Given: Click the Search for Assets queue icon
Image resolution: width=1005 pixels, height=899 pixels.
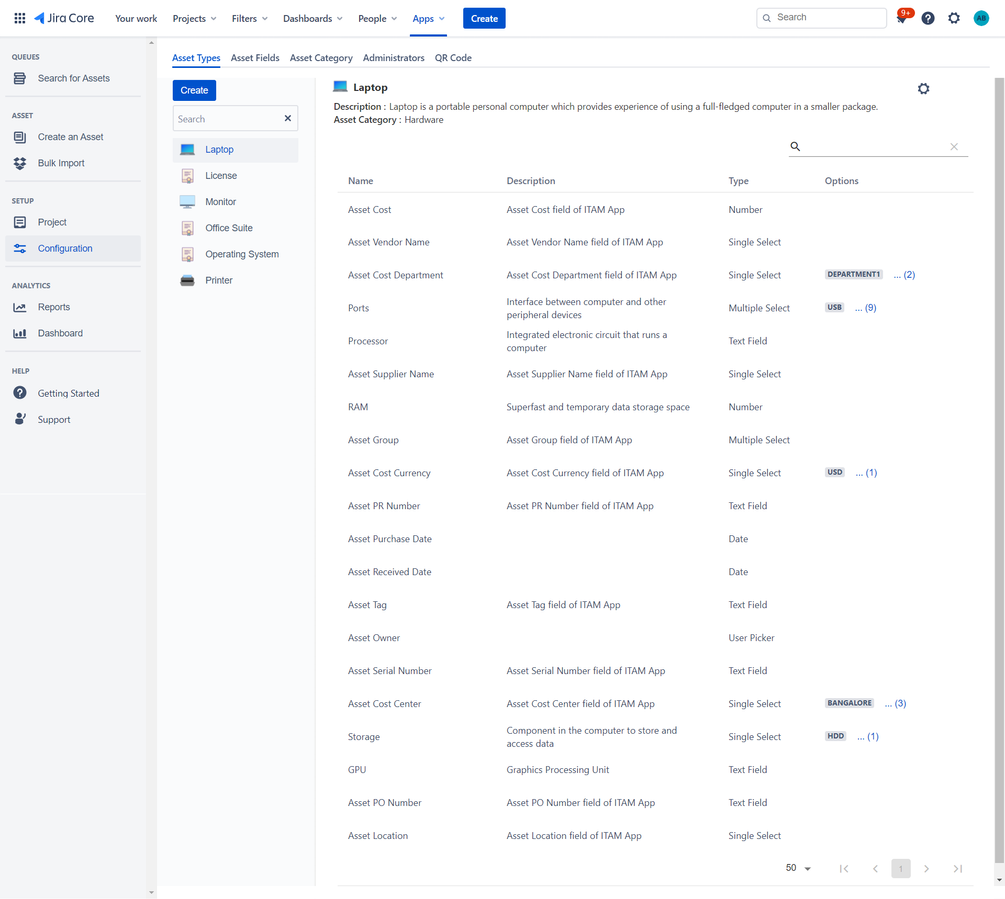Looking at the screenshot, I should [x=20, y=78].
